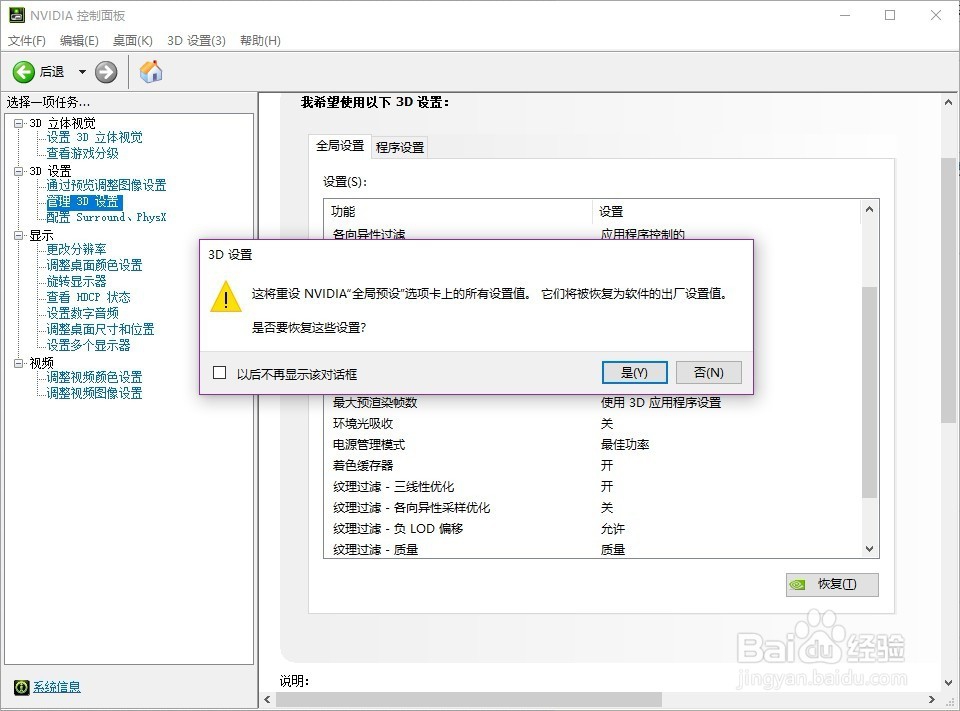Open the Back history dropdown arrow

[82, 72]
